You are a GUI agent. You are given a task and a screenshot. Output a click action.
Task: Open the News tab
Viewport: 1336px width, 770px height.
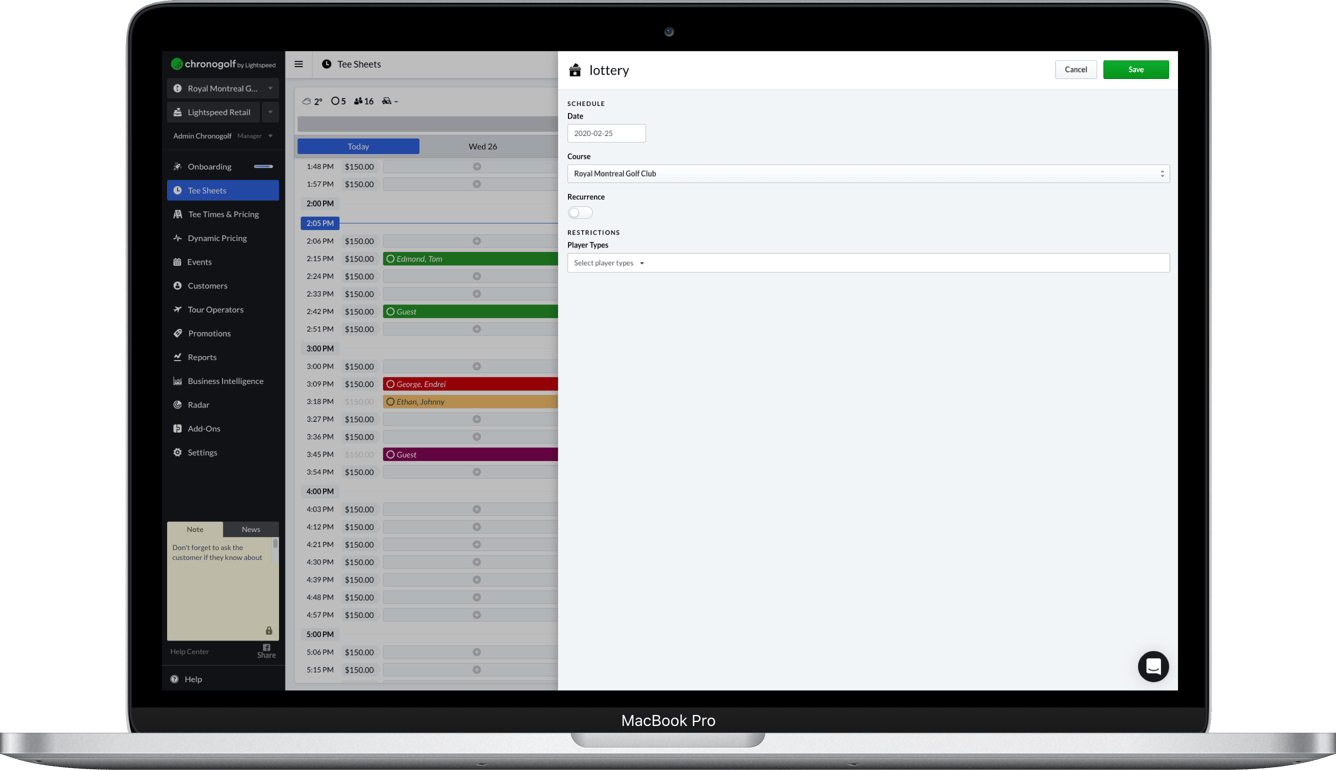click(x=251, y=529)
